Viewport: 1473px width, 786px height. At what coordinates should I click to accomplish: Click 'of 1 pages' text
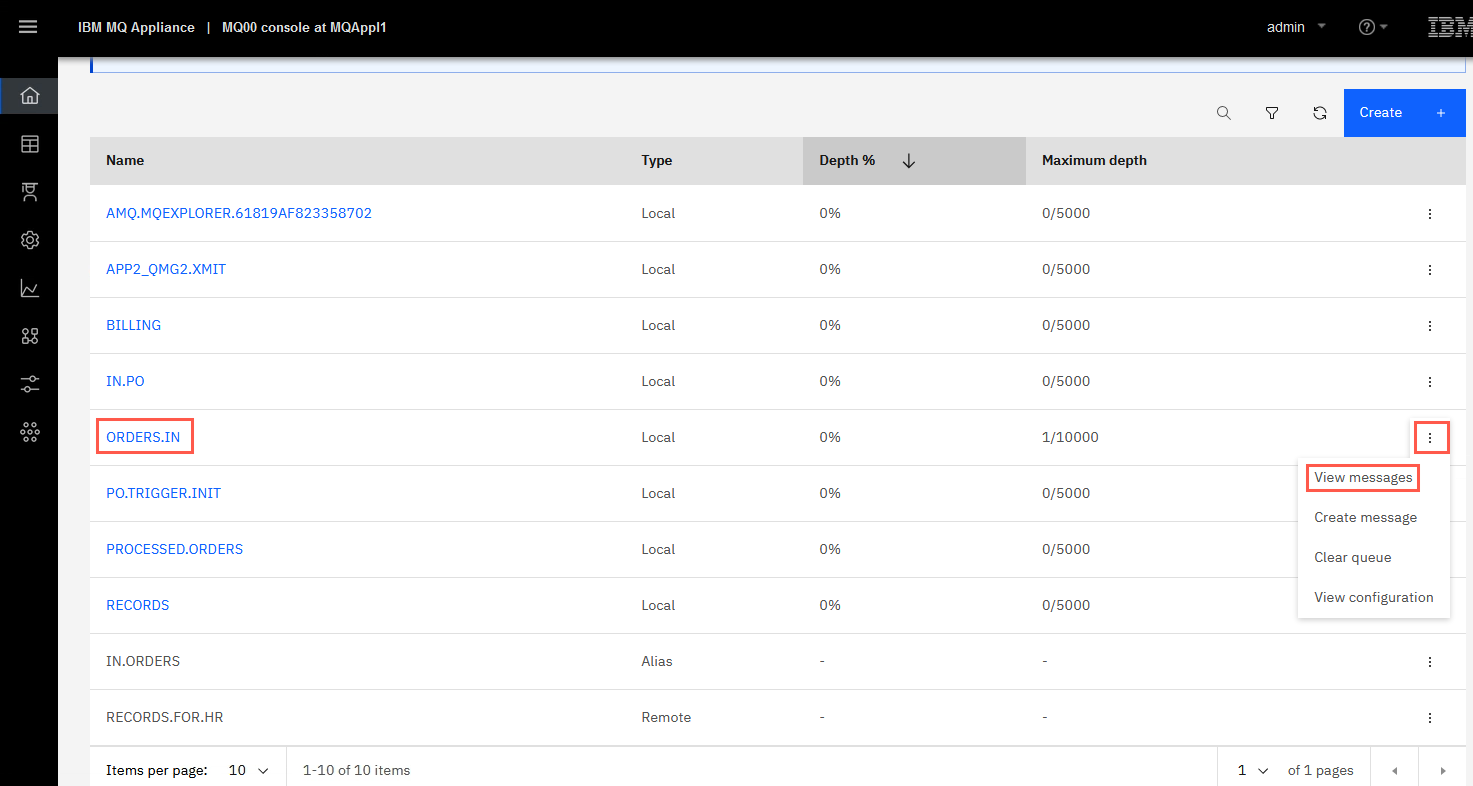tap(1320, 771)
